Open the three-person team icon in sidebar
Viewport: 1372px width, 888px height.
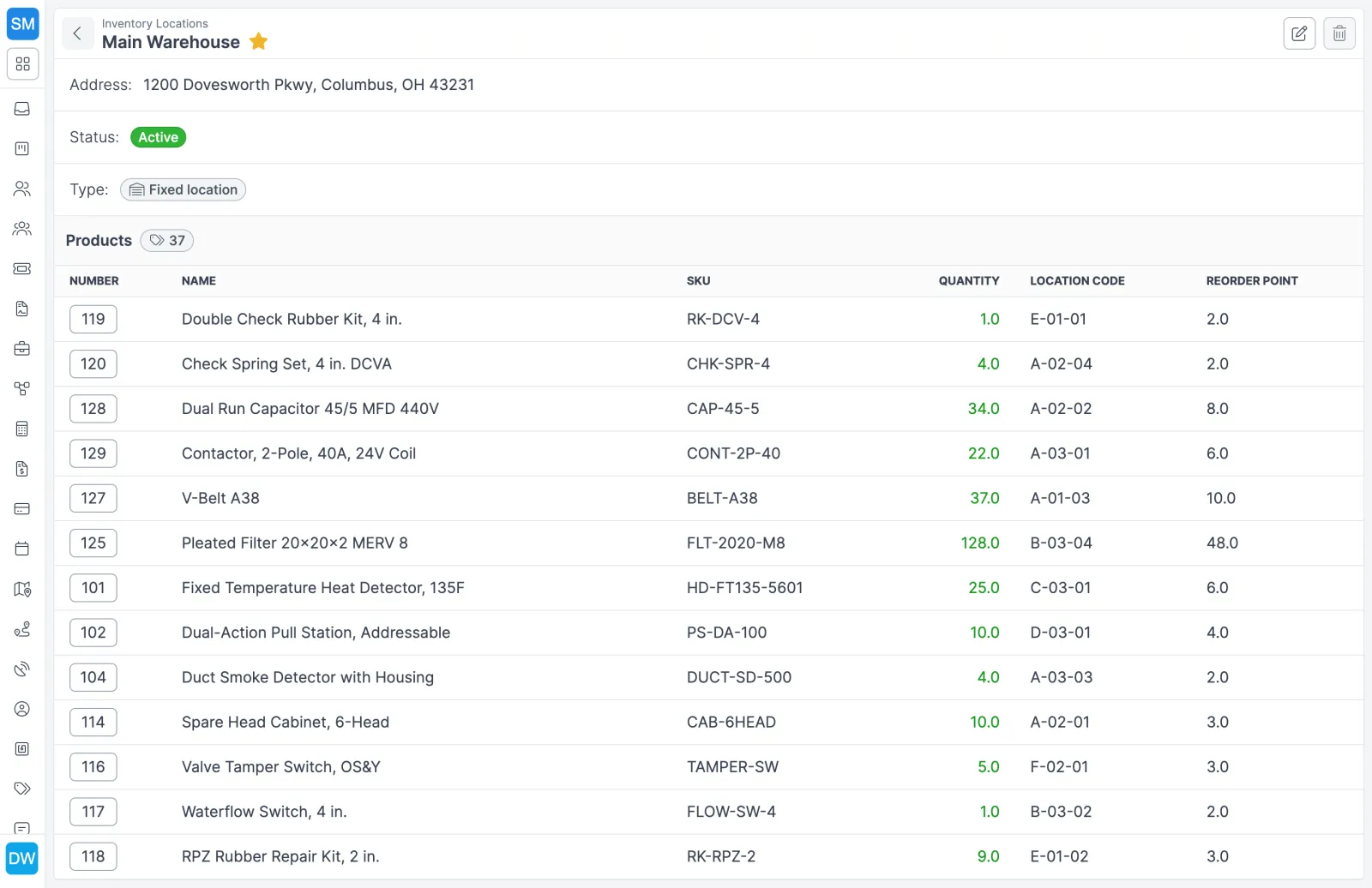[x=22, y=229]
